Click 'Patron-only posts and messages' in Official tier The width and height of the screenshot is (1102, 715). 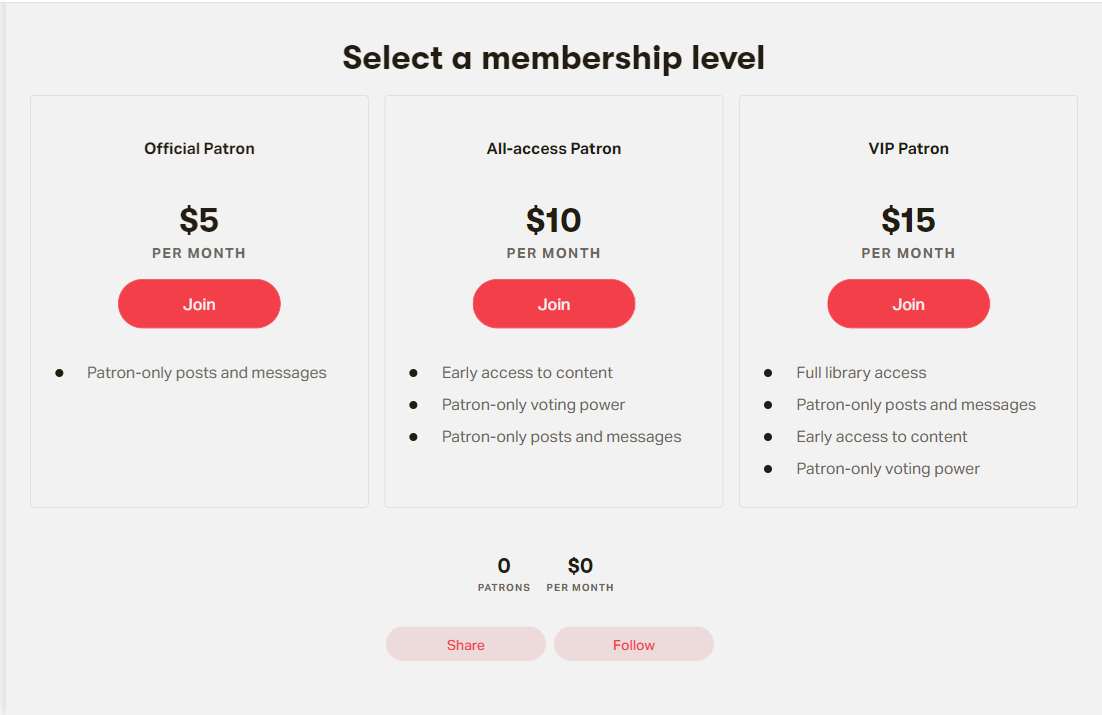click(x=206, y=373)
